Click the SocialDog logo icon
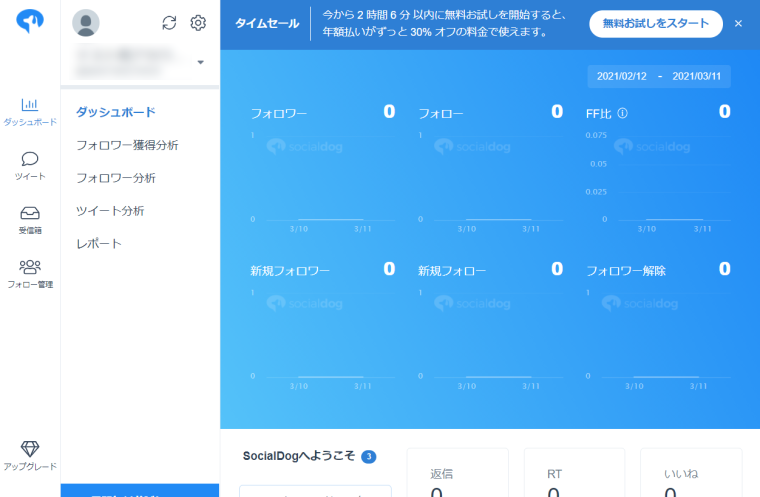Viewport: 760px width, 497px height. 30,23
